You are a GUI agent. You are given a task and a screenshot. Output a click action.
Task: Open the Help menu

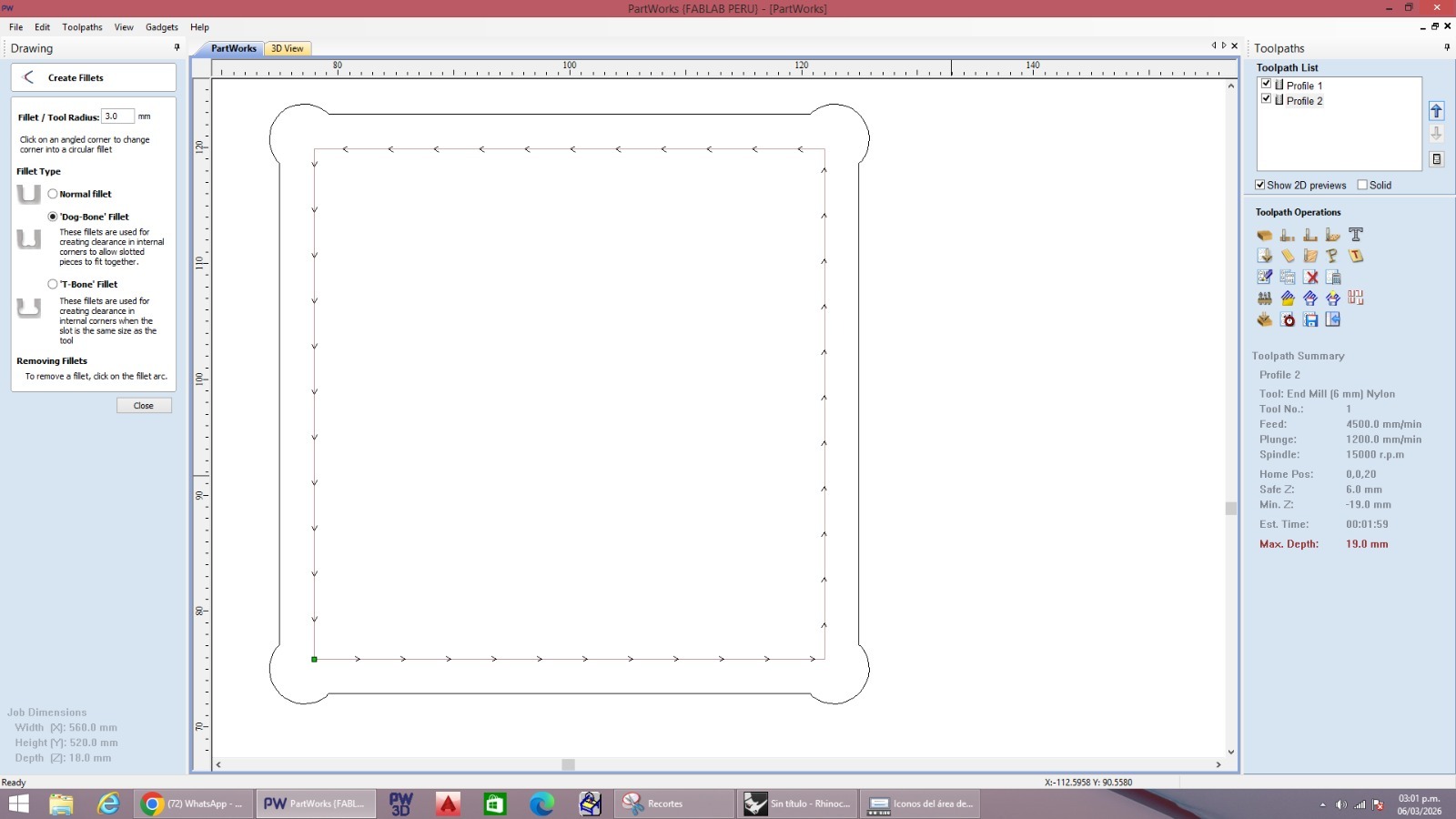coord(199,27)
